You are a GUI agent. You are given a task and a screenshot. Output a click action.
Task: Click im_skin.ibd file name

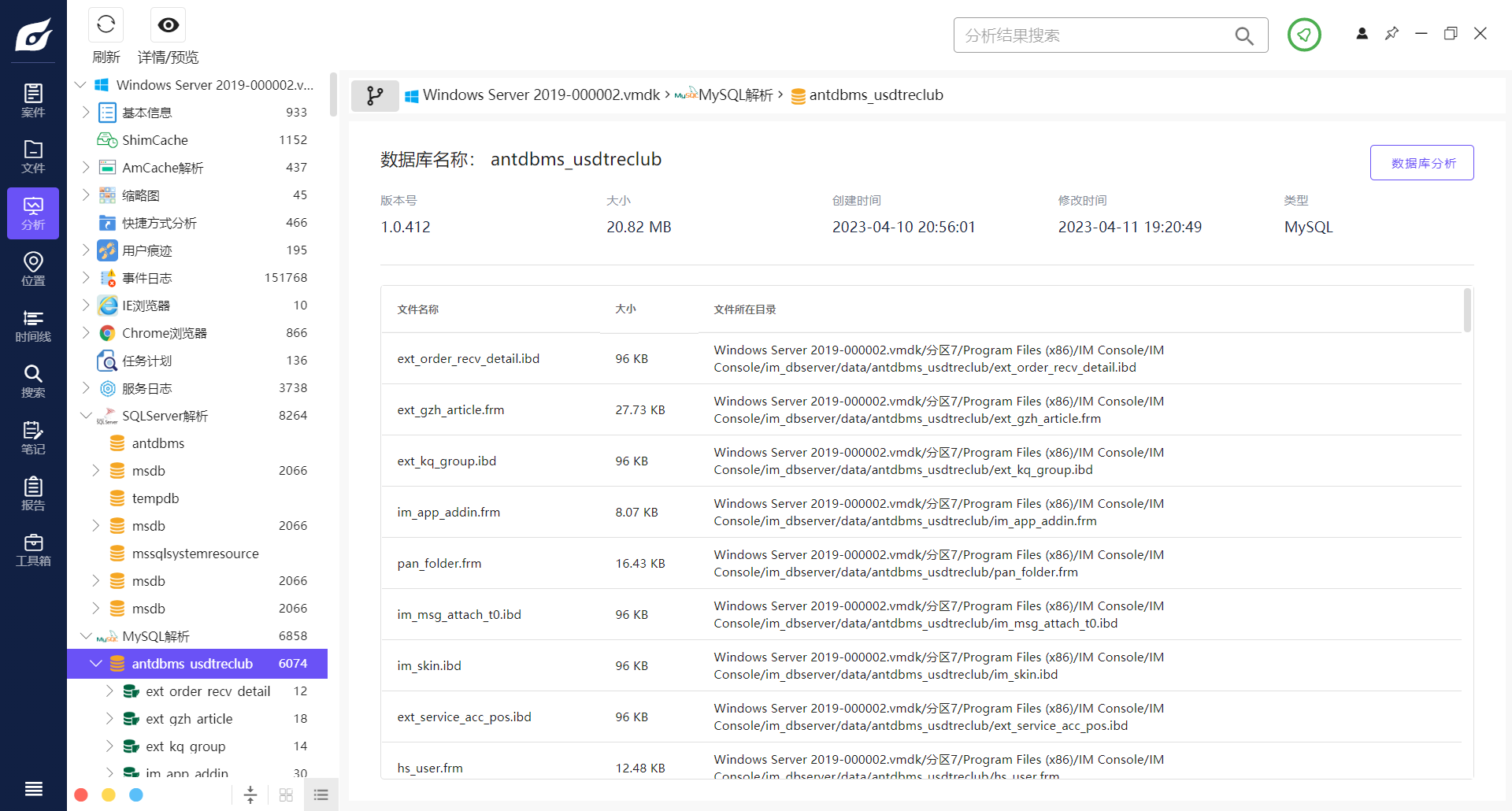click(429, 666)
